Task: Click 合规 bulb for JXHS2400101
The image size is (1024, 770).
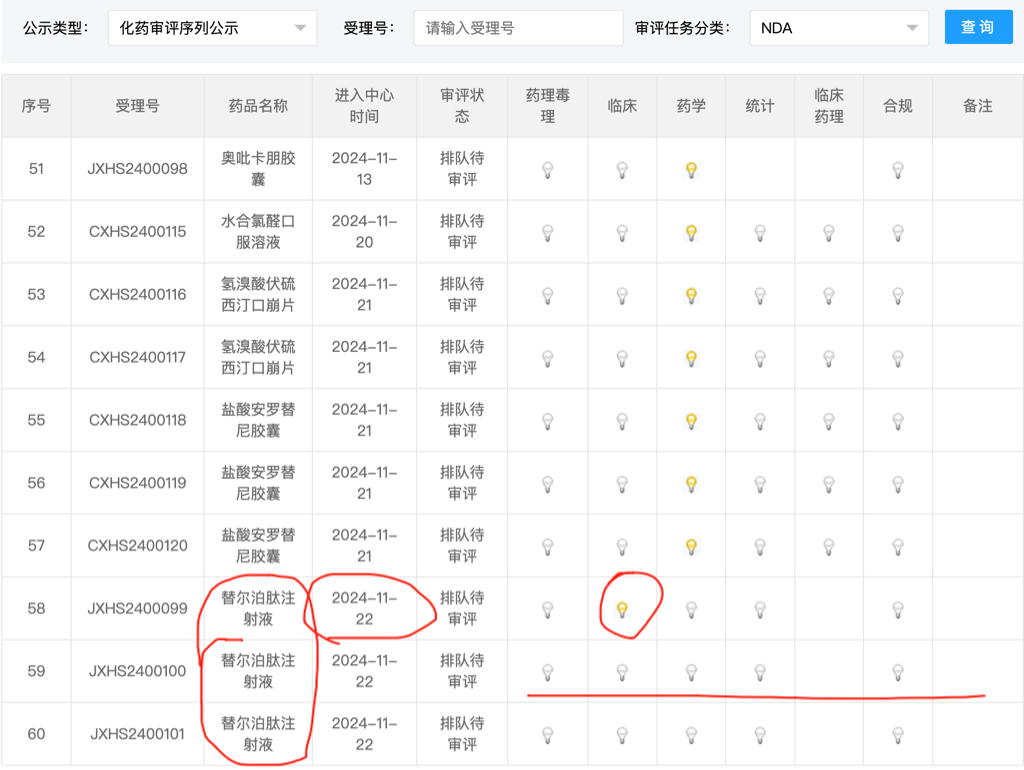Action: [898, 735]
